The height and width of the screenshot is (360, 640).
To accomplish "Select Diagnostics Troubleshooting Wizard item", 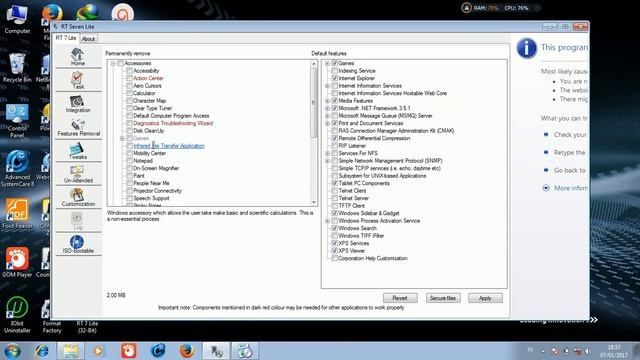I will click(173, 123).
